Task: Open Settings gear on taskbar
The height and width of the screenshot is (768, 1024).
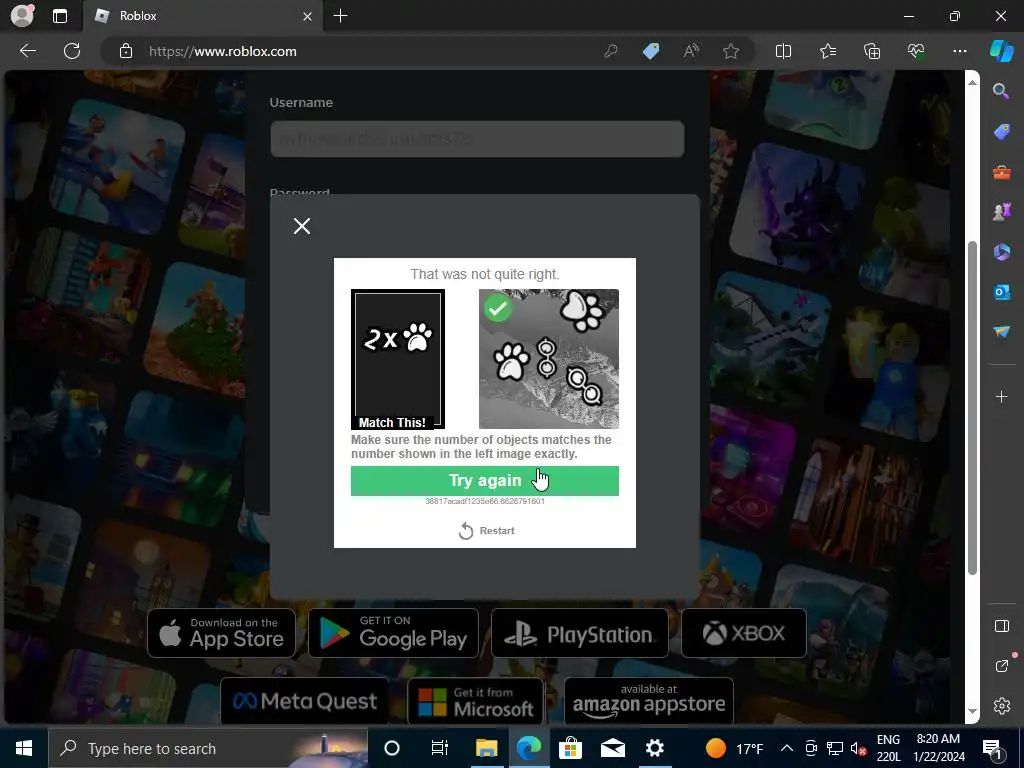Action: [x=654, y=748]
